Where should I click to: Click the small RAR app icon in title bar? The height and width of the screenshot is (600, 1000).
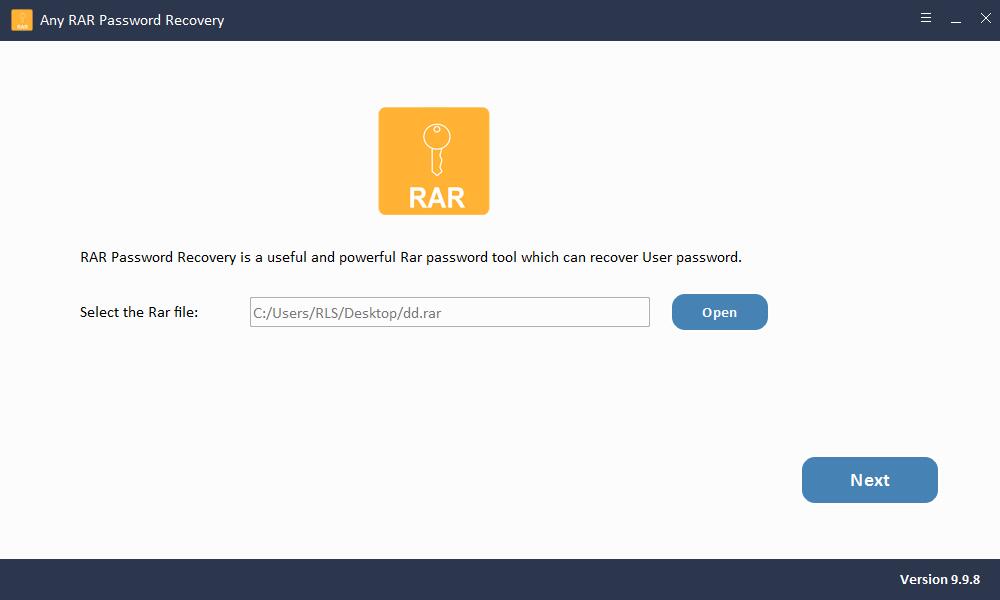pyautogui.click(x=21, y=20)
